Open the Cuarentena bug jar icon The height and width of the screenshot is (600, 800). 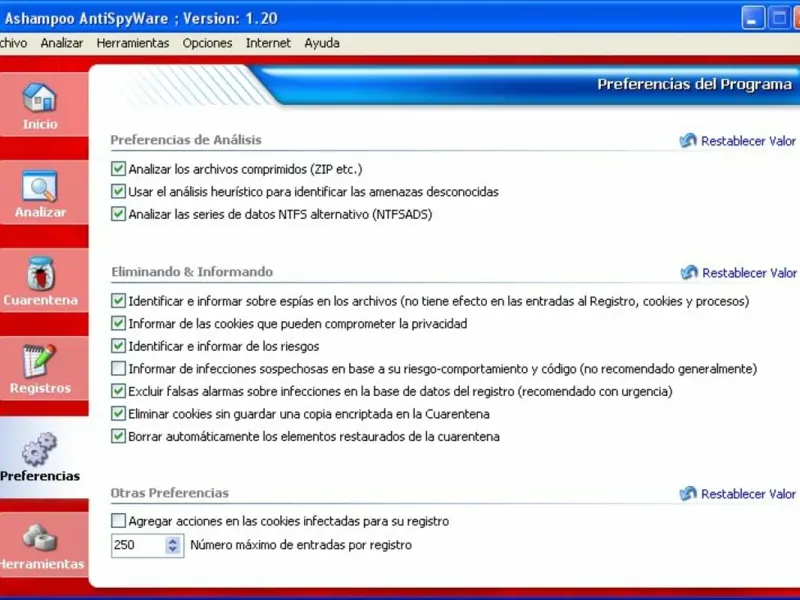click(40, 273)
